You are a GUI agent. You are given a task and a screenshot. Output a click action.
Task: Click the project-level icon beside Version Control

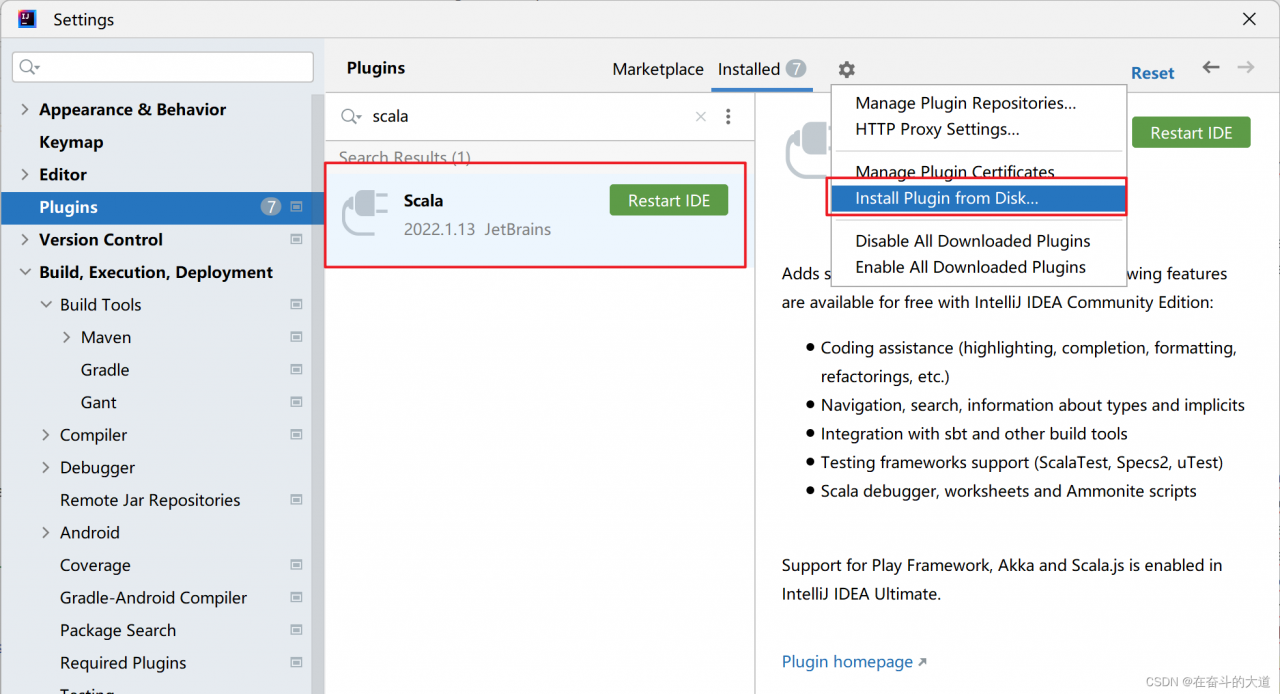click(296, 240)
